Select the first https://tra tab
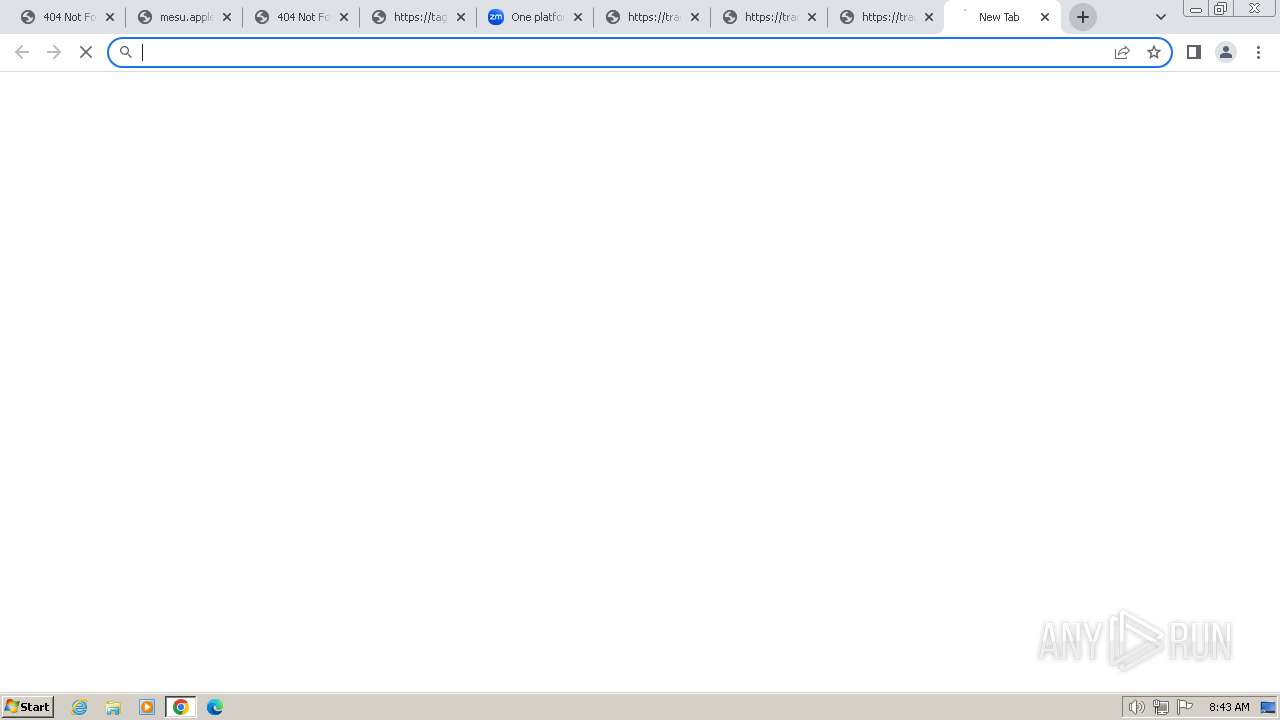 click(652, 17)
